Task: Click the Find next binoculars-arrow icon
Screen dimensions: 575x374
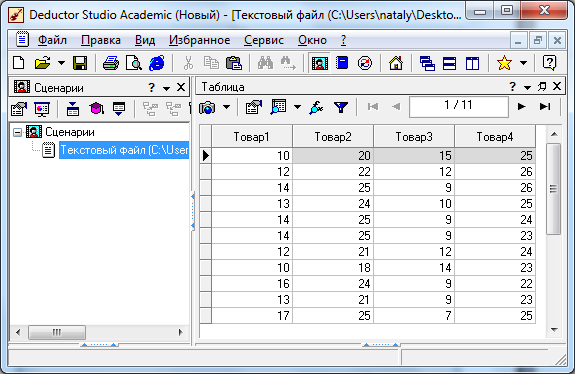Action: (288, 63)
